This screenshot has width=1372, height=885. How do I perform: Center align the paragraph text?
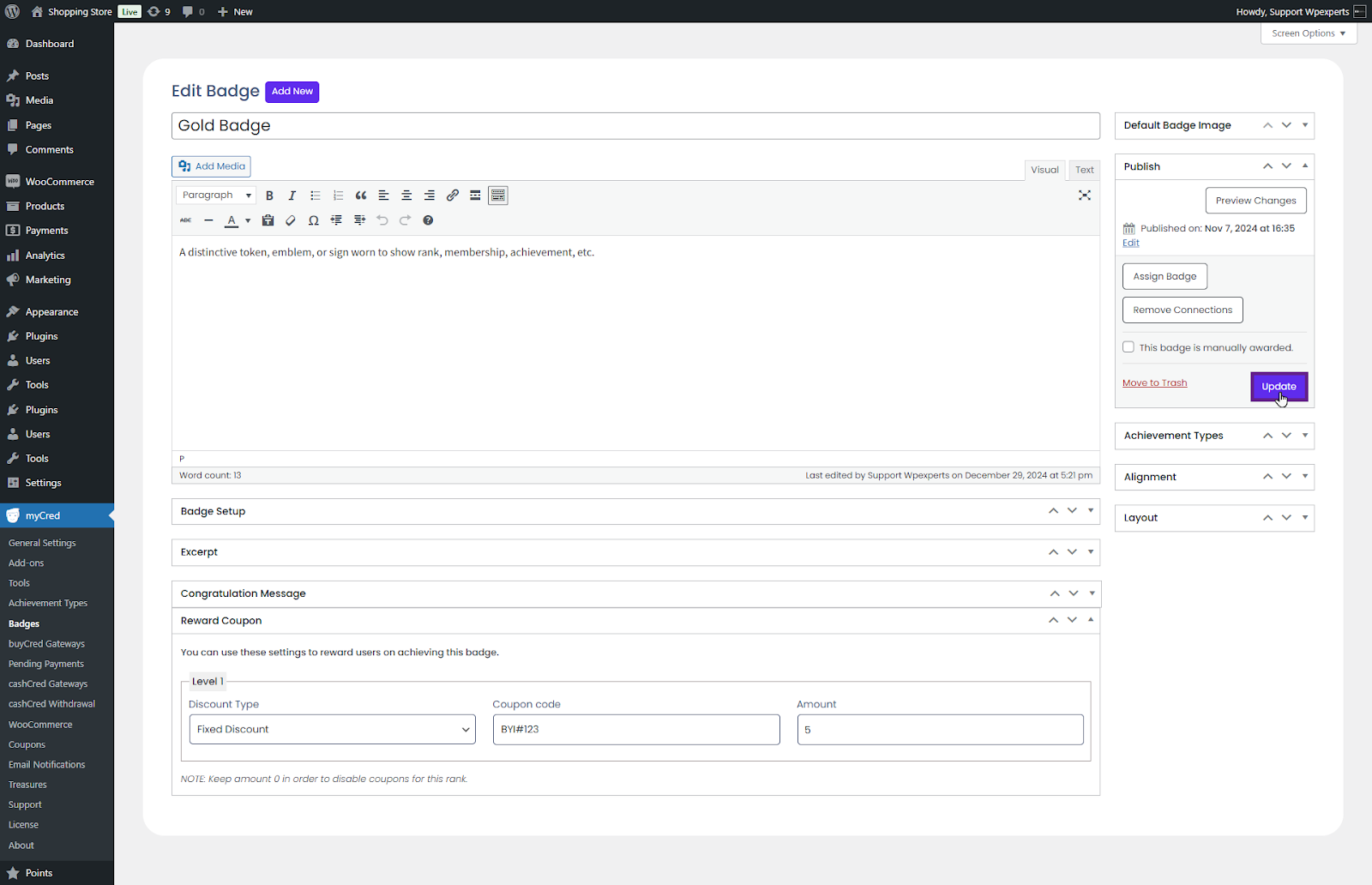pyautogui.click(x=406, y=196)
